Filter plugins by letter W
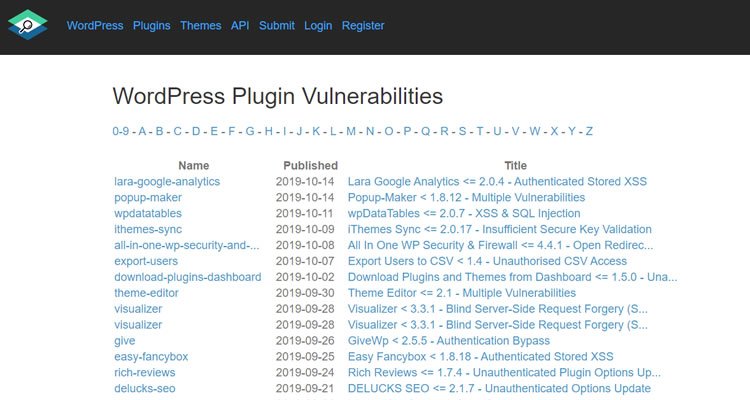750x400 pixels. point(535,131)
